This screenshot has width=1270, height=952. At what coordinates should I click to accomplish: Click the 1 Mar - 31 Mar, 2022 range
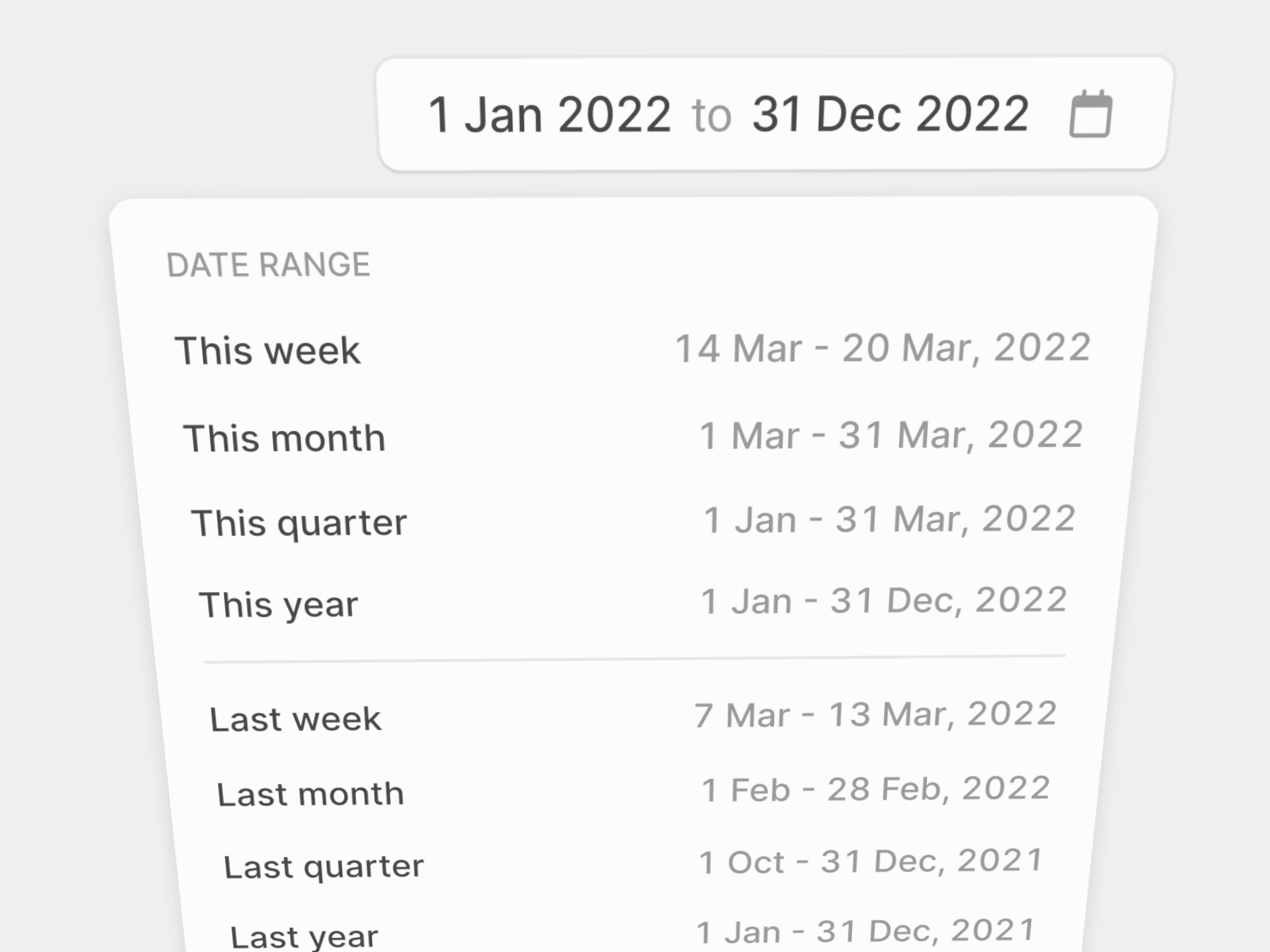point(891,435)
